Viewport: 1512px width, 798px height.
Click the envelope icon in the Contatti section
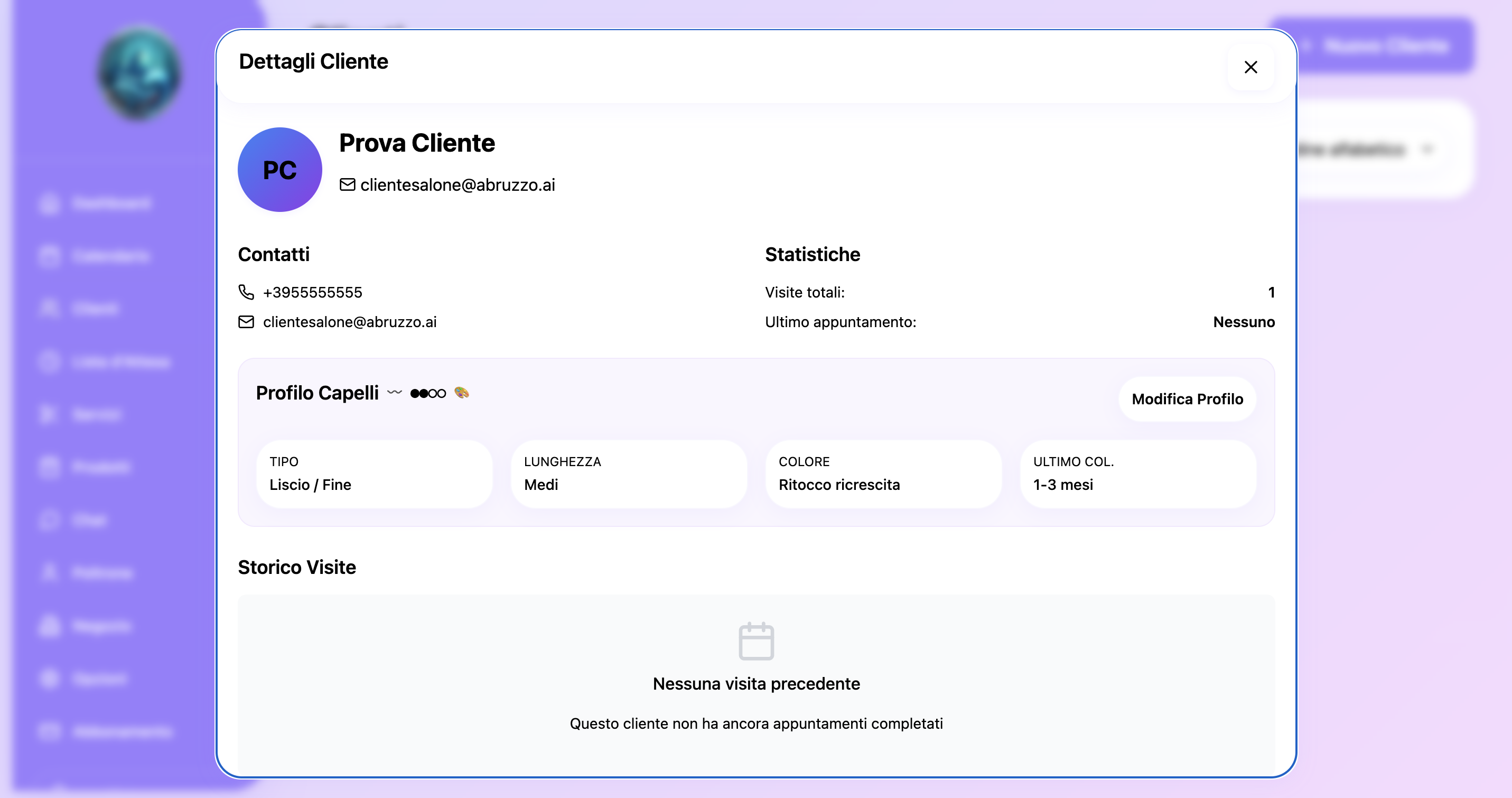click(247, 322)
